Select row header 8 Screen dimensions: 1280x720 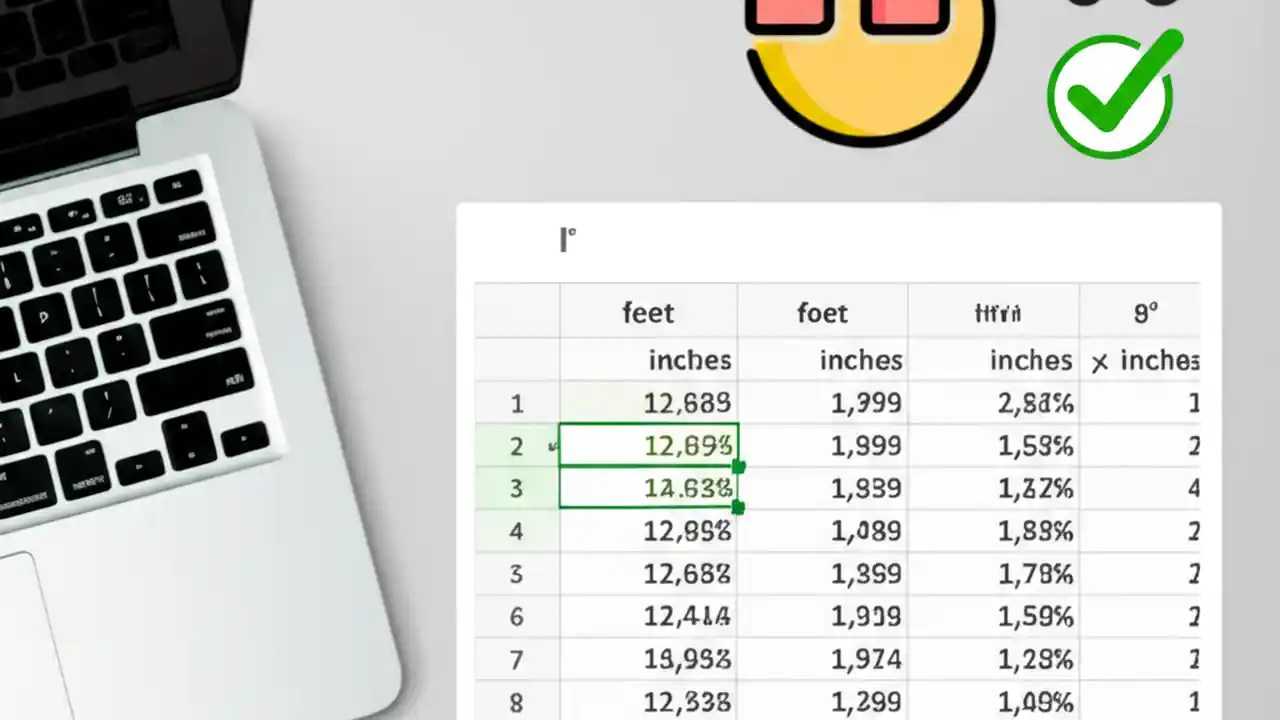point(516,702)
